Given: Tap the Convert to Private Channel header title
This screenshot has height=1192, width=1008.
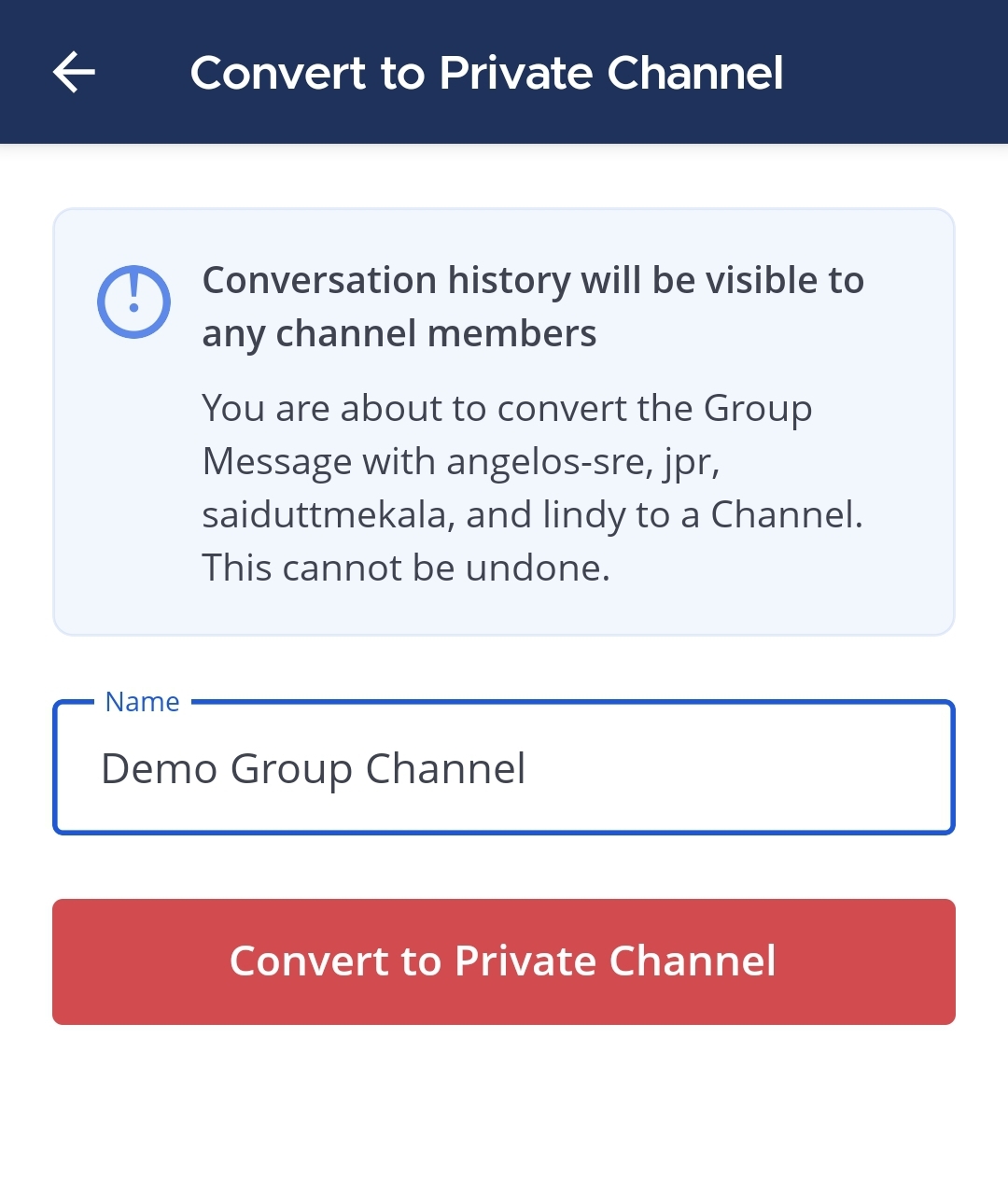Looking at the screenshot, I should pos(487,73).
